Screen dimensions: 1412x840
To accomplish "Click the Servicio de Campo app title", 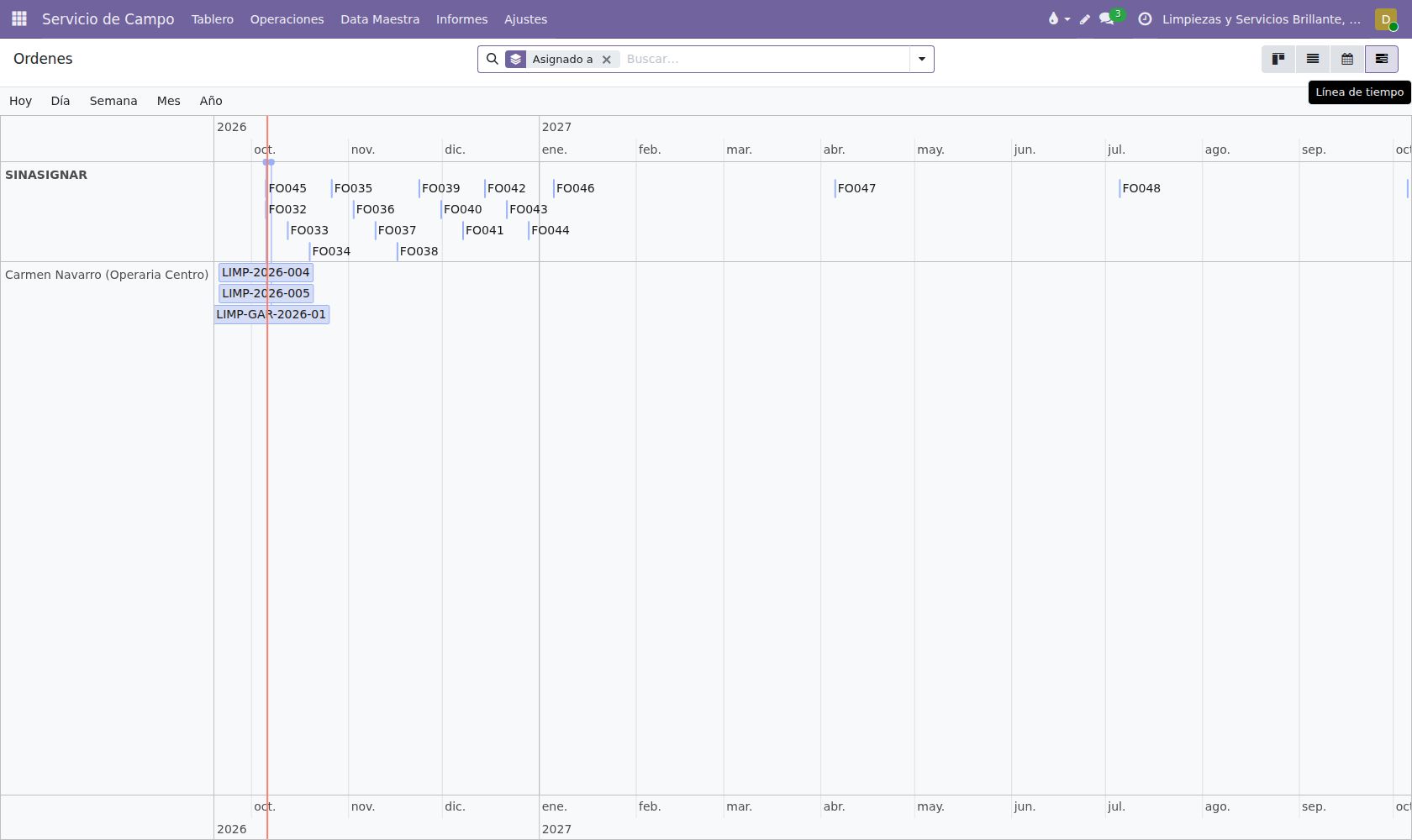I will [108, 18].
